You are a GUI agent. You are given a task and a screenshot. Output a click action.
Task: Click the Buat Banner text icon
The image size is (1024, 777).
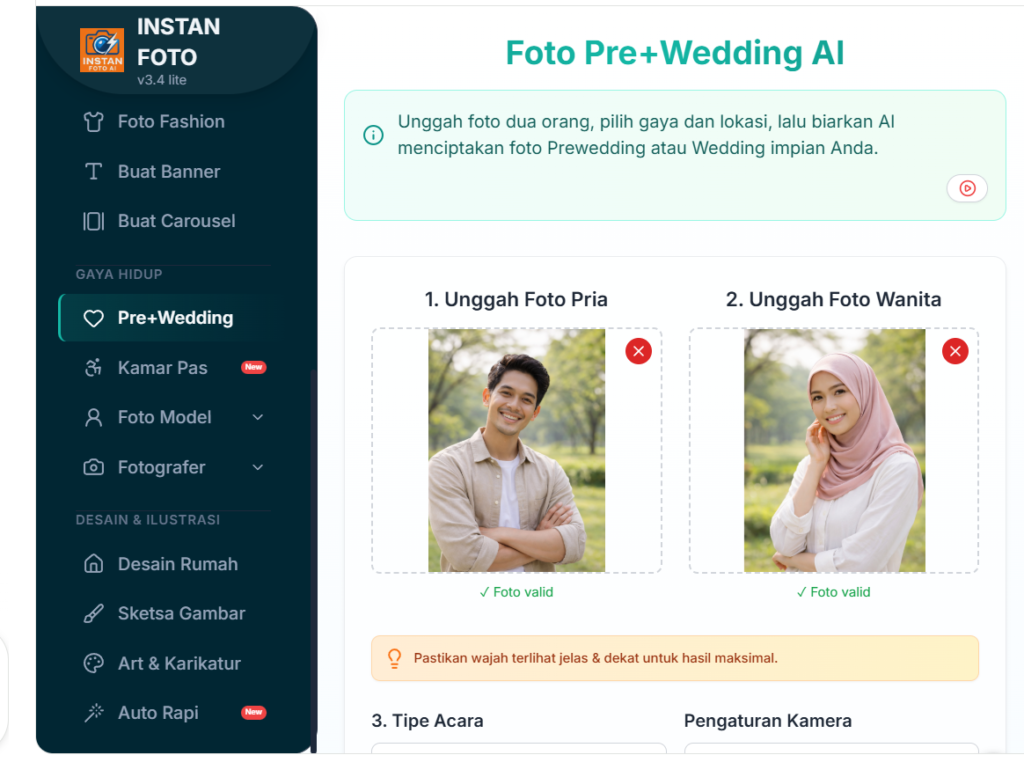point(94,172)
